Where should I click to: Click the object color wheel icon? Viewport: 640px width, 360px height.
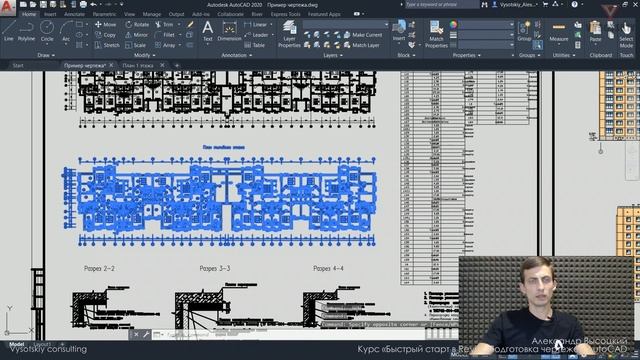pyautogui.click(x=453, y=24)
